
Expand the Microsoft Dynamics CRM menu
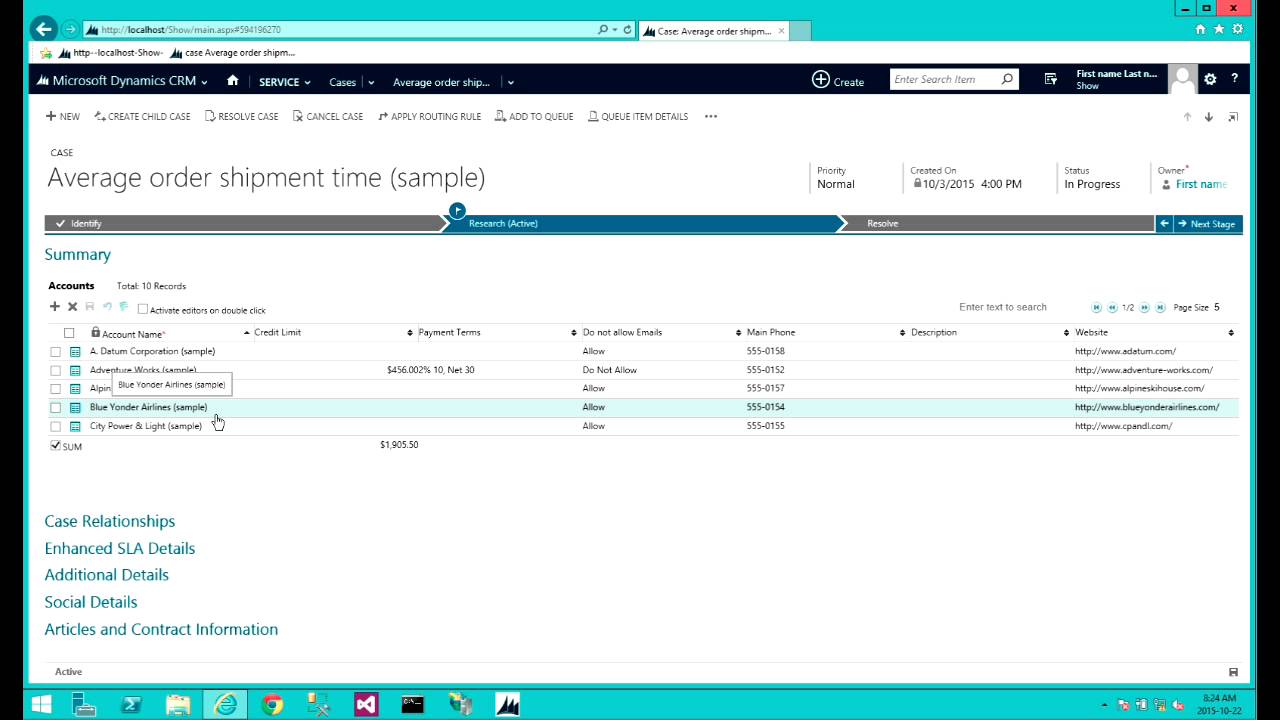tap(203, 83)
